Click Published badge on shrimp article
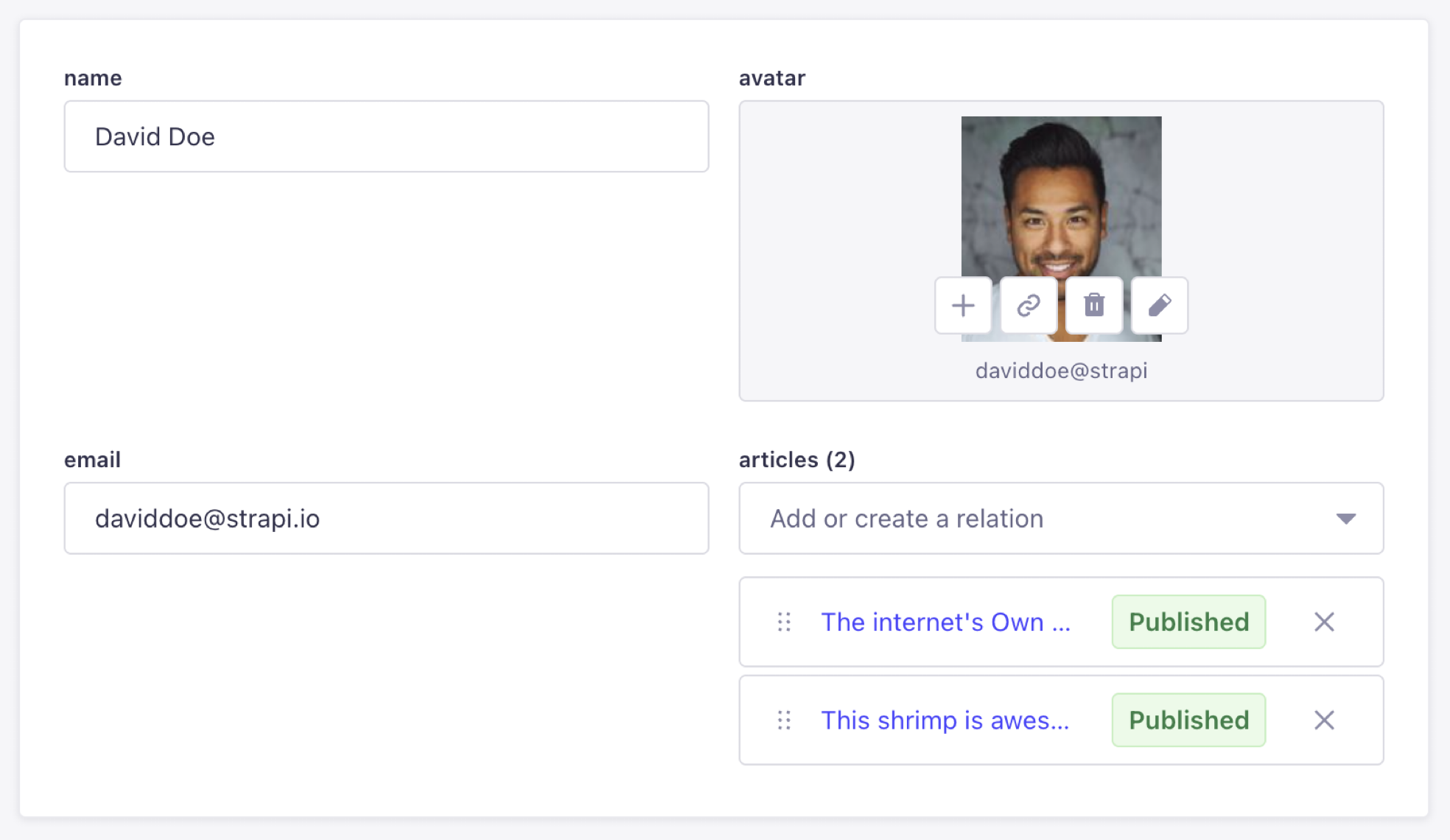Screen dimensions: 1450x840 click(1188, 720)
